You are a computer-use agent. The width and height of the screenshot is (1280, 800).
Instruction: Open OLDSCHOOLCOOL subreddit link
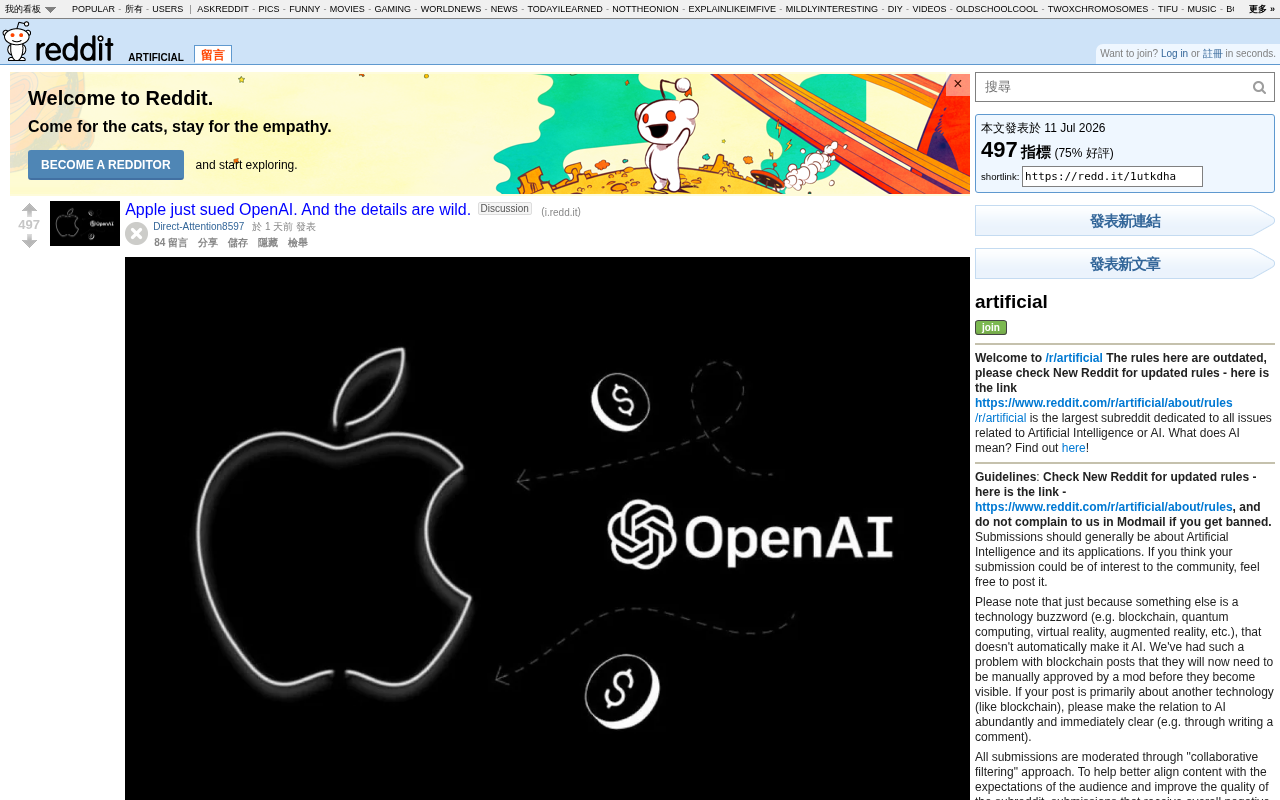pyautogui.click(x=997, y=9)
